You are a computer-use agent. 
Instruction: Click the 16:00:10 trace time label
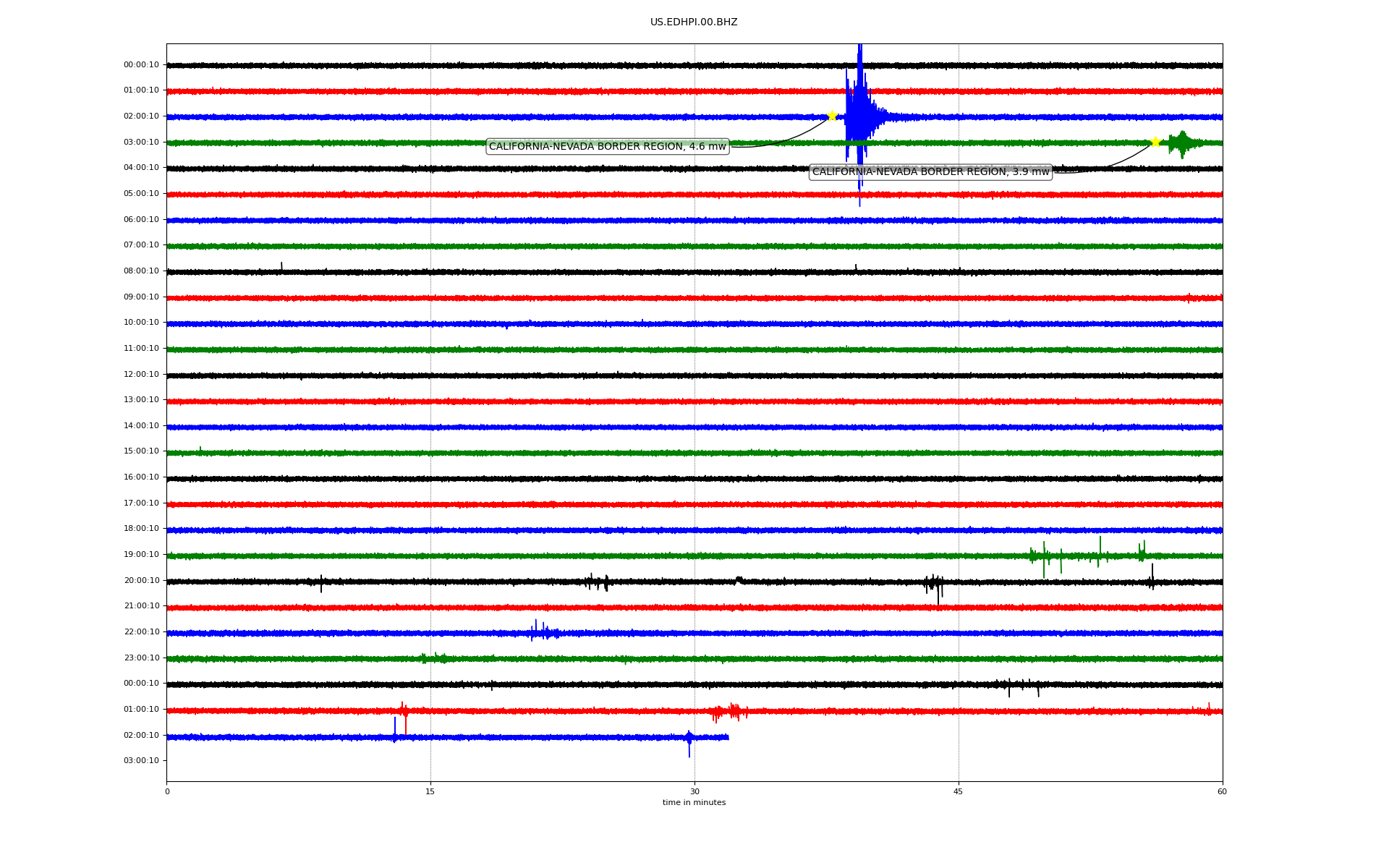pyautogui.click(x=141, y=477)
